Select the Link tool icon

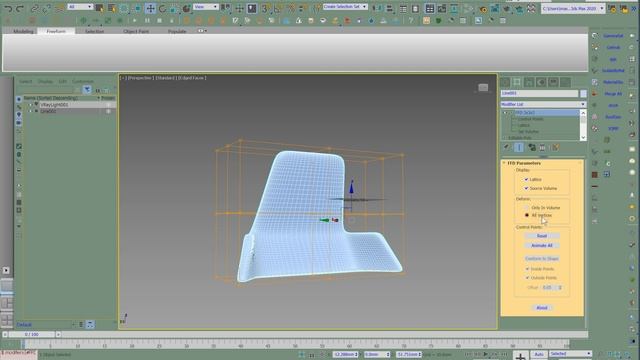point(35,8)
